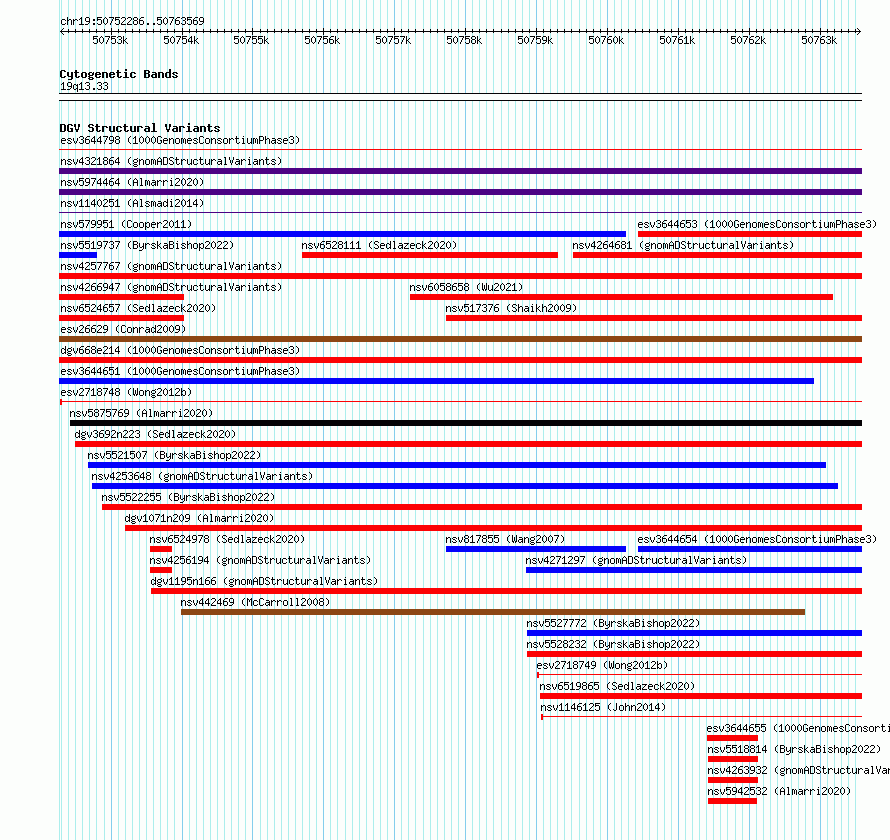Select esv3644655 variant label
890x840 pixels.
click(798, 728)
